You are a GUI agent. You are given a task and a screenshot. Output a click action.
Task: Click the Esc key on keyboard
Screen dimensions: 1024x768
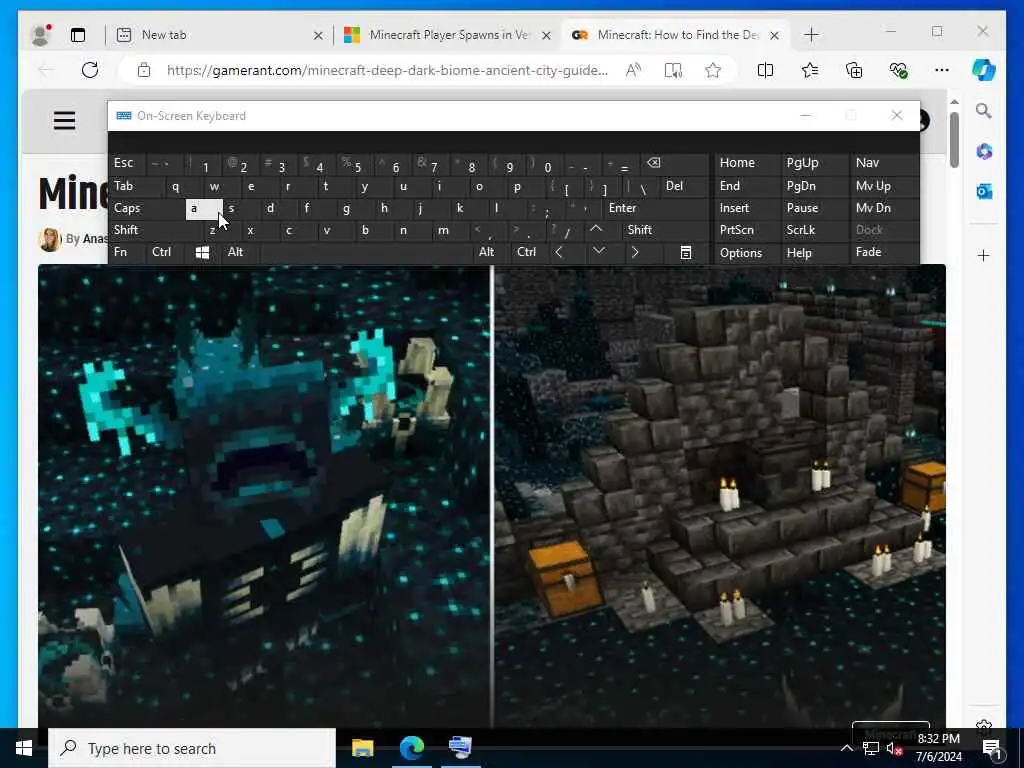pyautogui.click(x=127, y=163)
